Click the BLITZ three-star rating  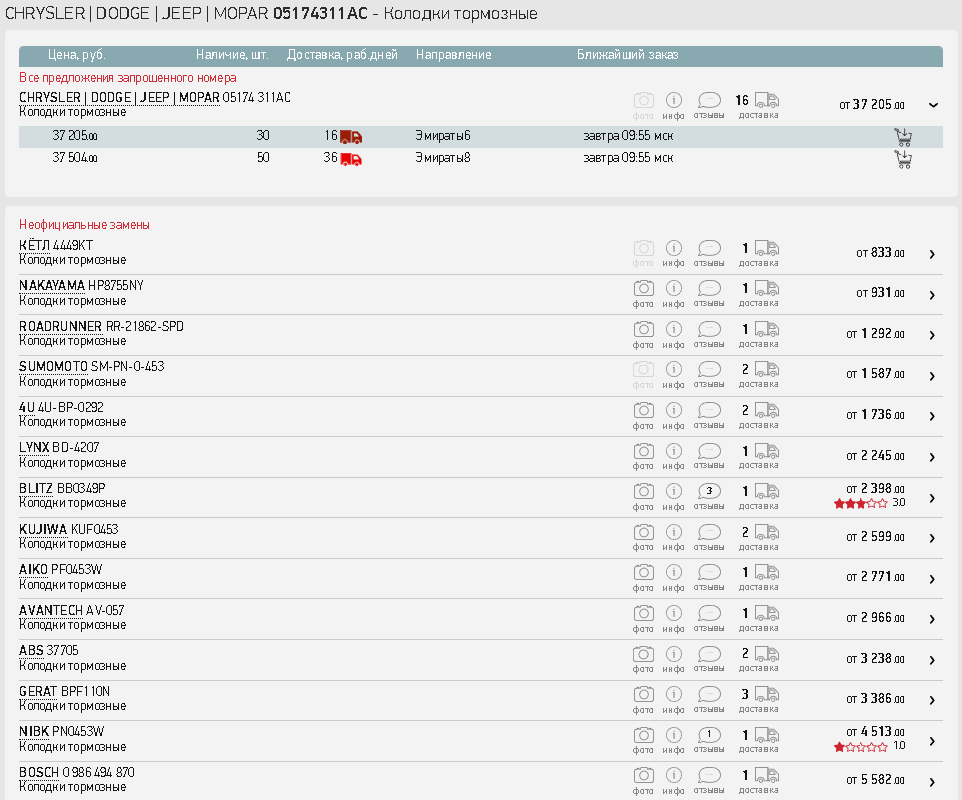[860, 504]
